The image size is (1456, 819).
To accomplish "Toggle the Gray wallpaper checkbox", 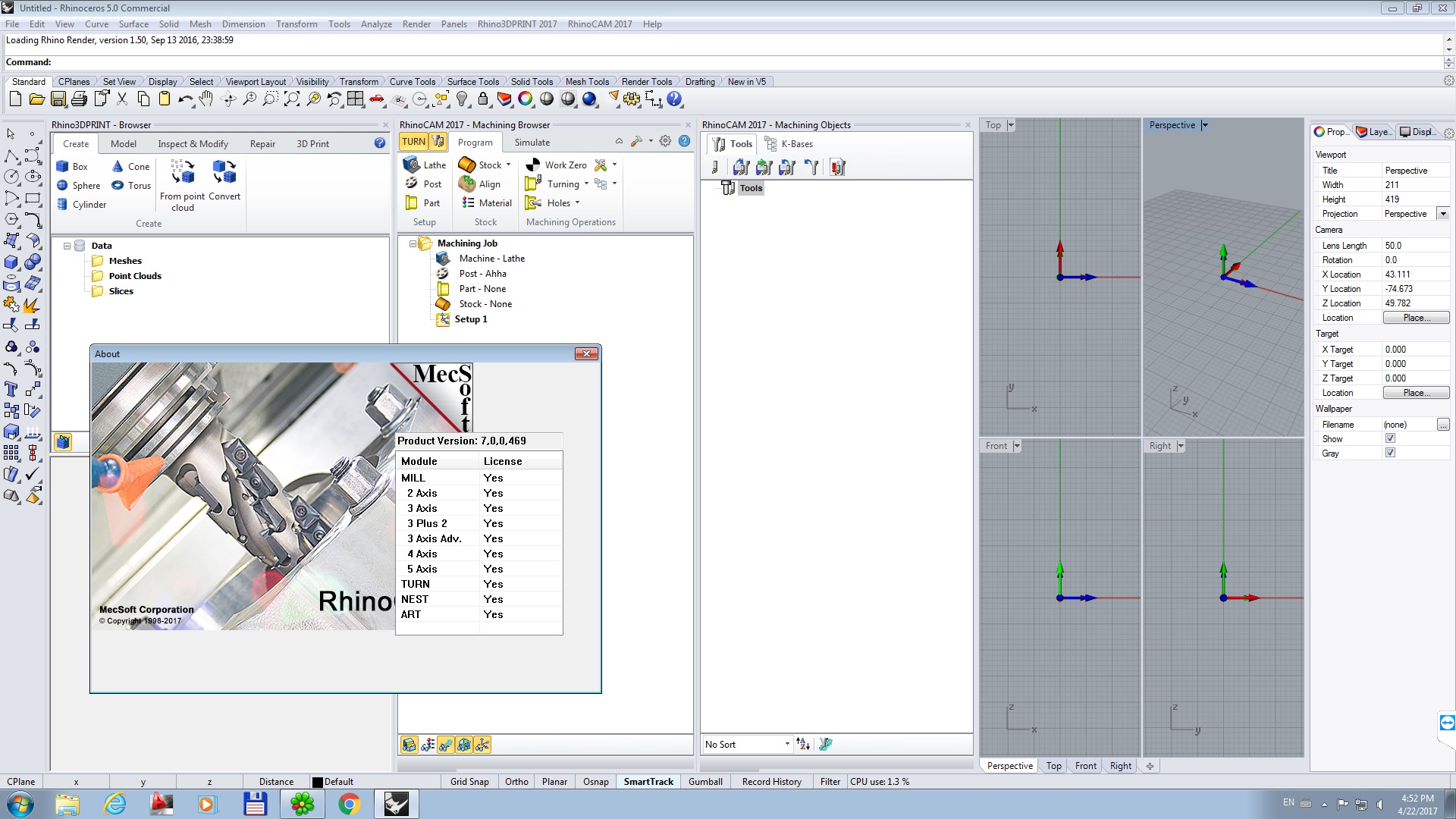I will pyautogui.click(x=1390, y=453).
